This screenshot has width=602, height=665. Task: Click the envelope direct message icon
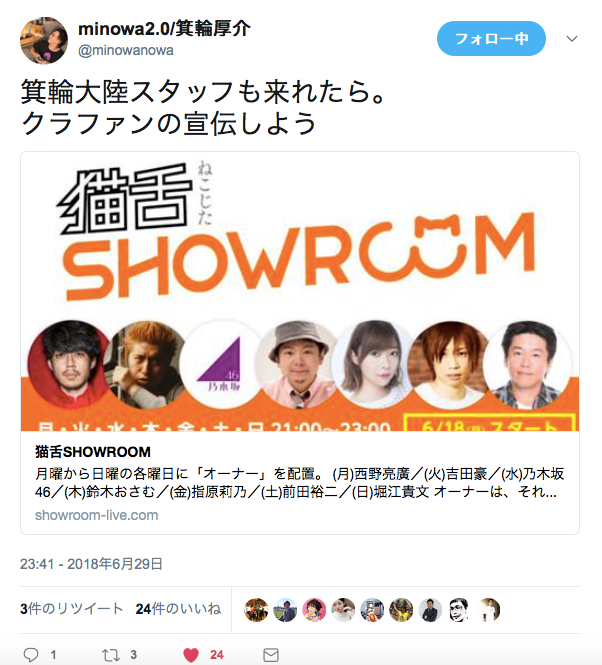click(271, 655)
